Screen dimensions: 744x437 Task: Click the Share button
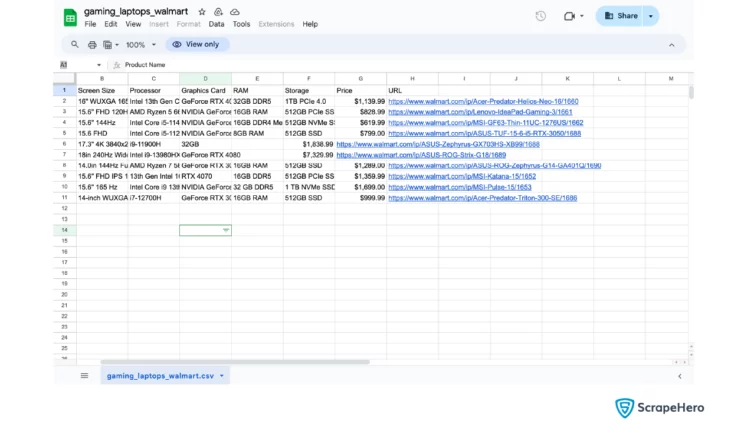click(x=621, y=16)
